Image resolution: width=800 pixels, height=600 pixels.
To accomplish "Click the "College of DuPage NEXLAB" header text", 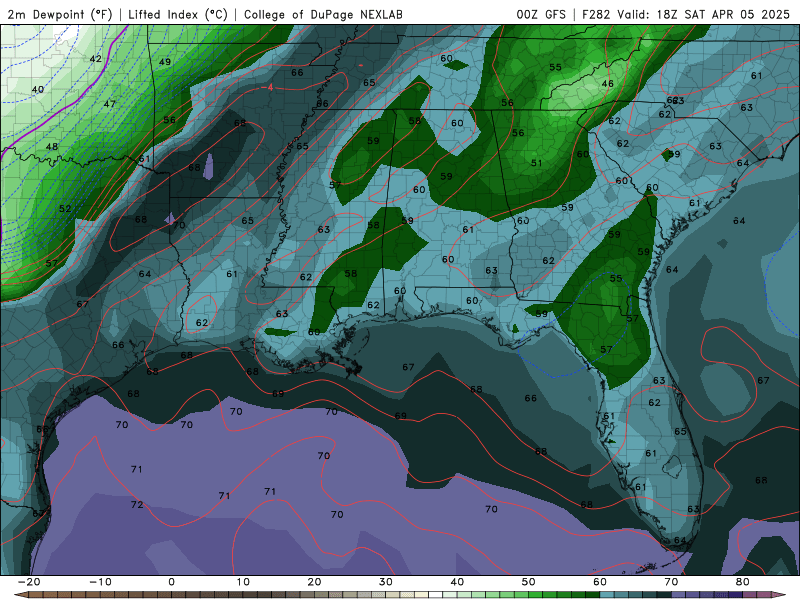I will (323, 14).
